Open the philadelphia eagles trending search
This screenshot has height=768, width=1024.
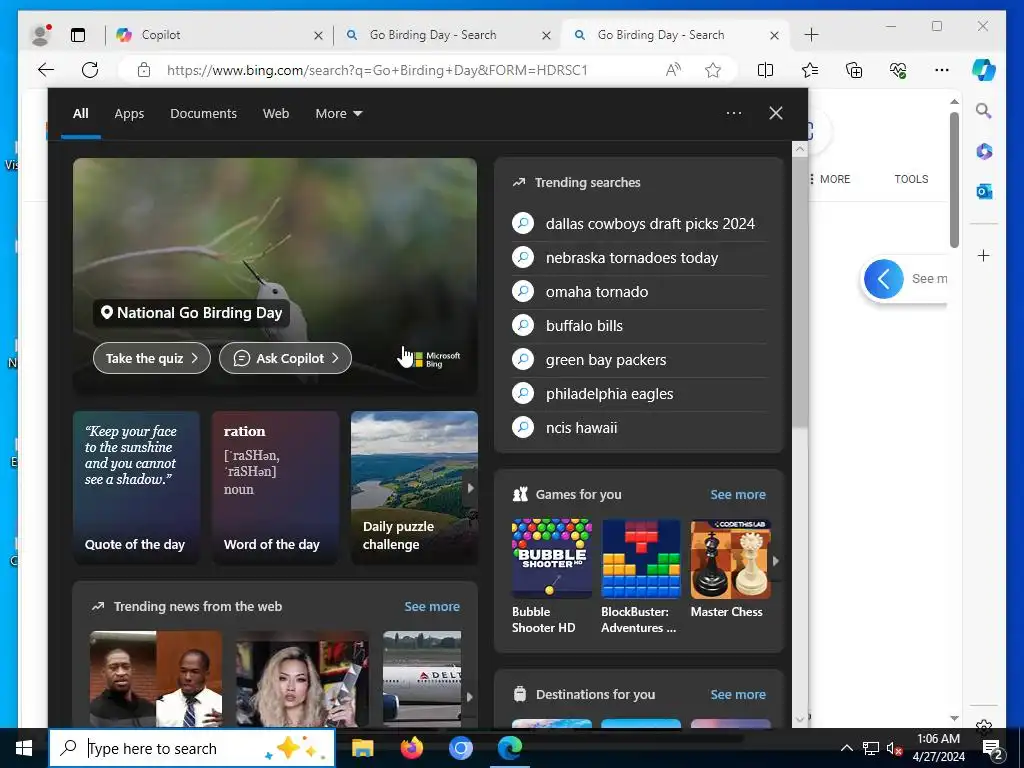pyautogui.click(x=639, y=394)
